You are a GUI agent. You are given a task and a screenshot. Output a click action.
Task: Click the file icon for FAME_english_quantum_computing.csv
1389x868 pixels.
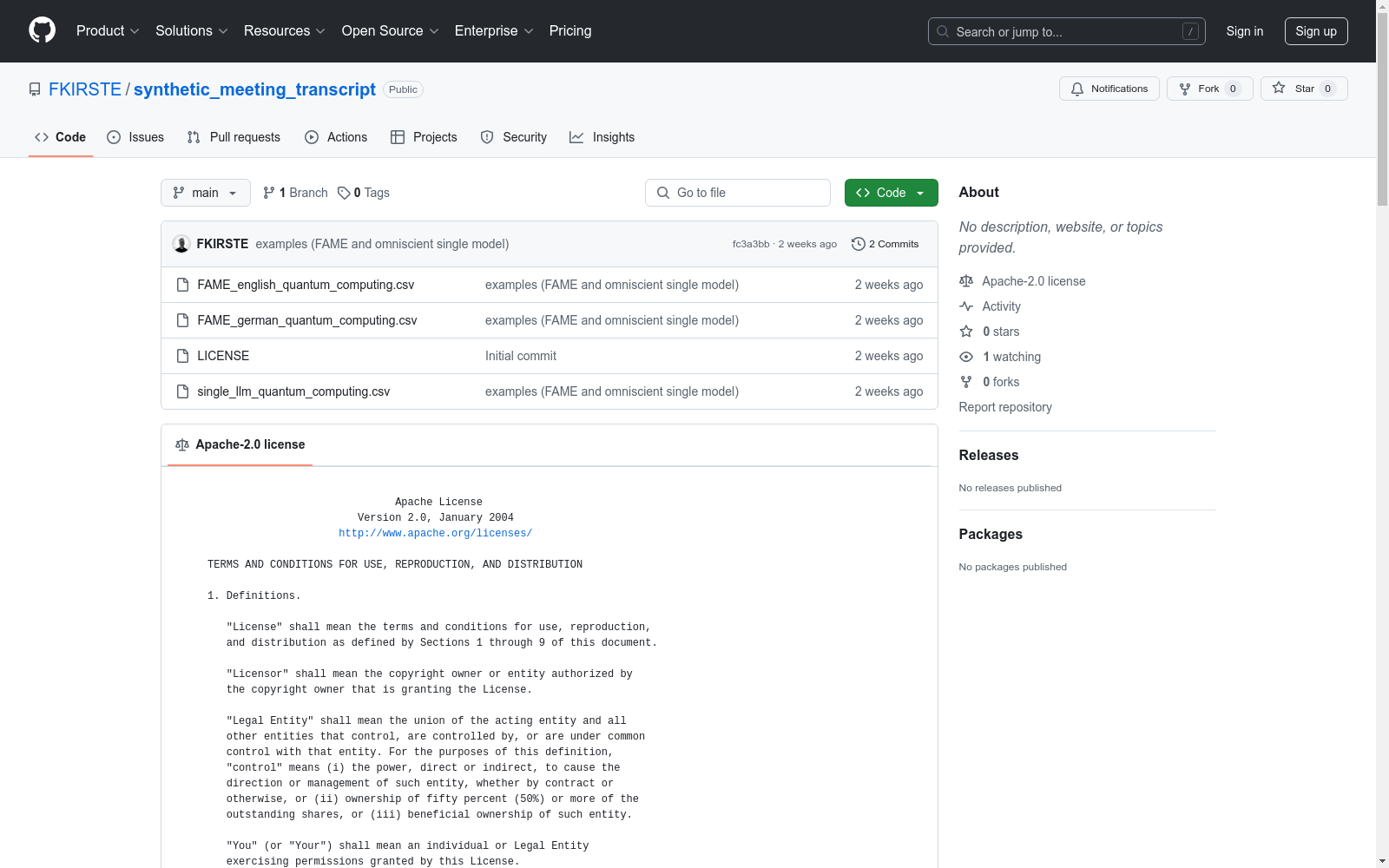click(182, 285)
